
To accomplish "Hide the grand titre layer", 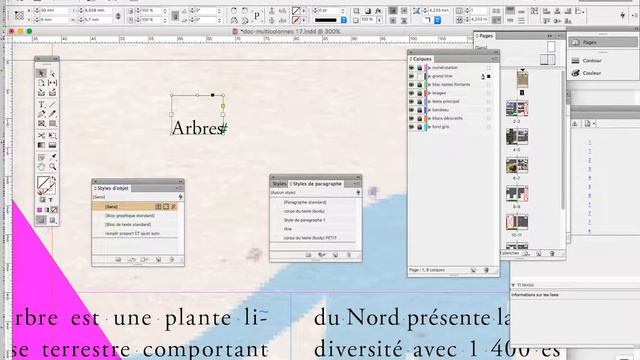I will click(x=412, y=76).
